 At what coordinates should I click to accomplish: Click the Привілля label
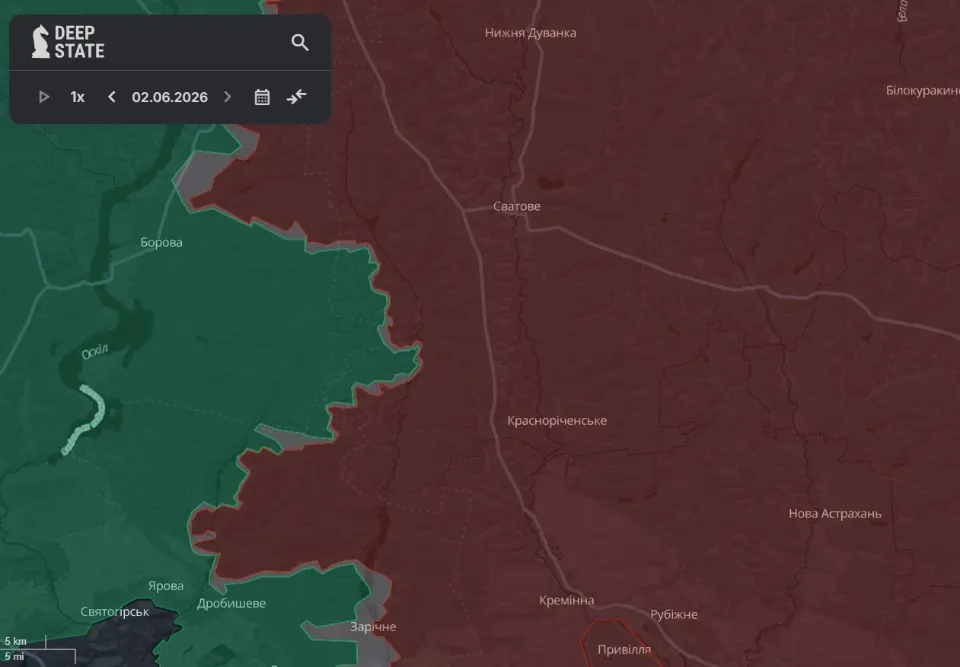pos(624,650)
